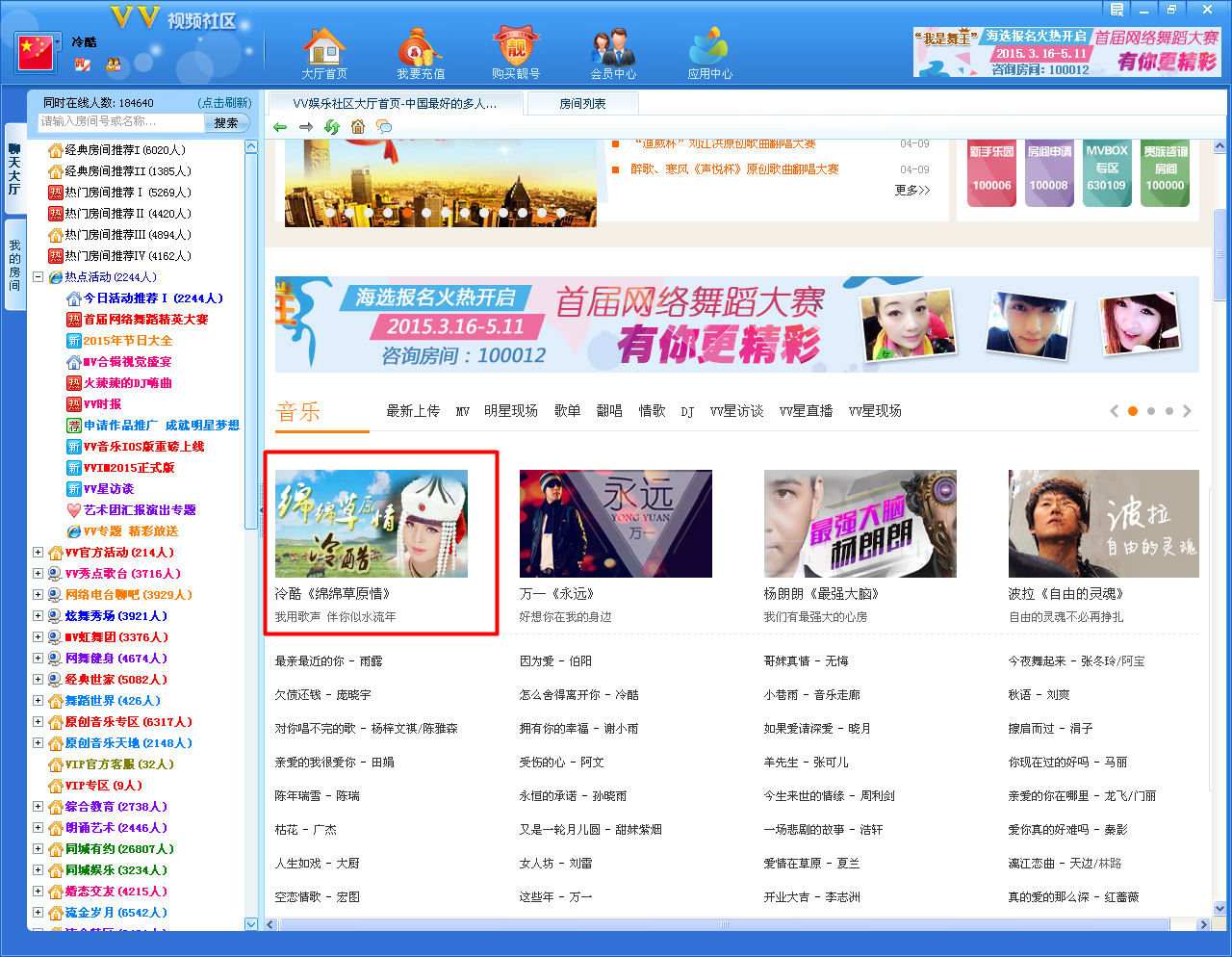Click the small home icon in browser toolbar
The height and width of the screenshot is (957, 1232).
point(358,127)
